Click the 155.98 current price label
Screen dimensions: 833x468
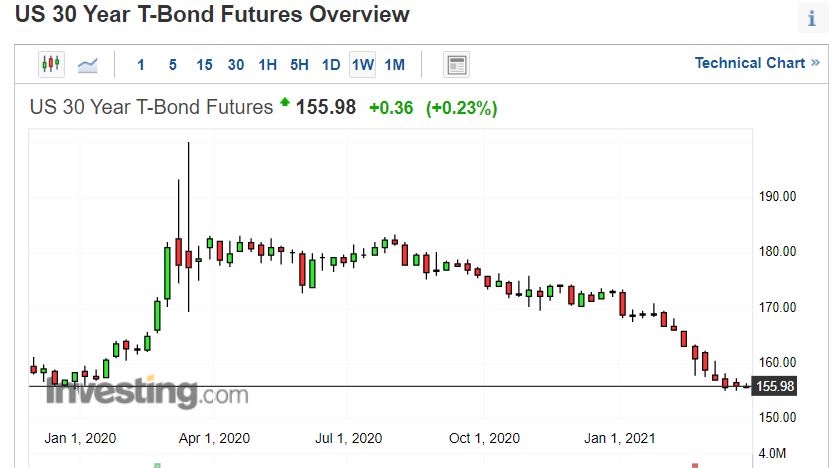(775, 386)
